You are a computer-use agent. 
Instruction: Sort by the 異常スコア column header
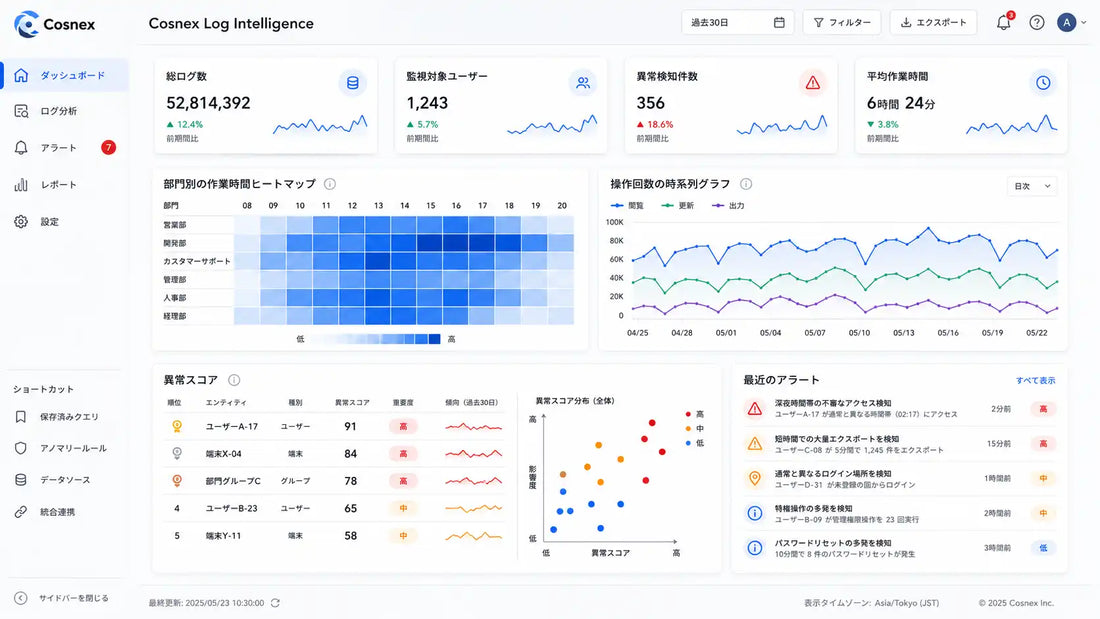pos(351,403)
